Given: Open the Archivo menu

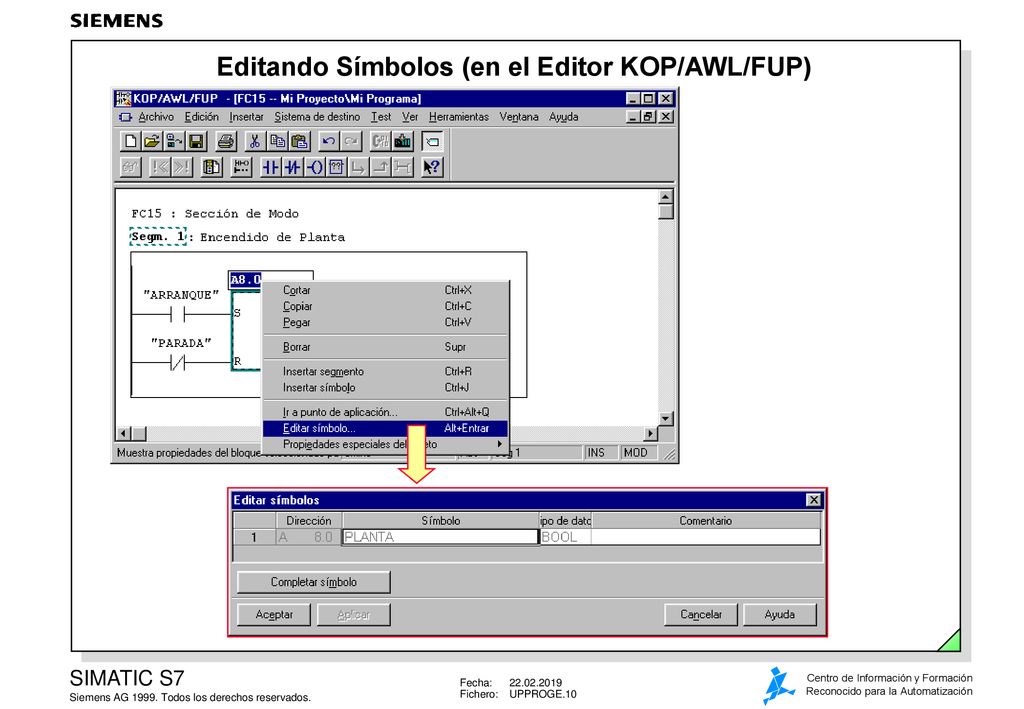Looking at the screenshot, I should [155, 117].
